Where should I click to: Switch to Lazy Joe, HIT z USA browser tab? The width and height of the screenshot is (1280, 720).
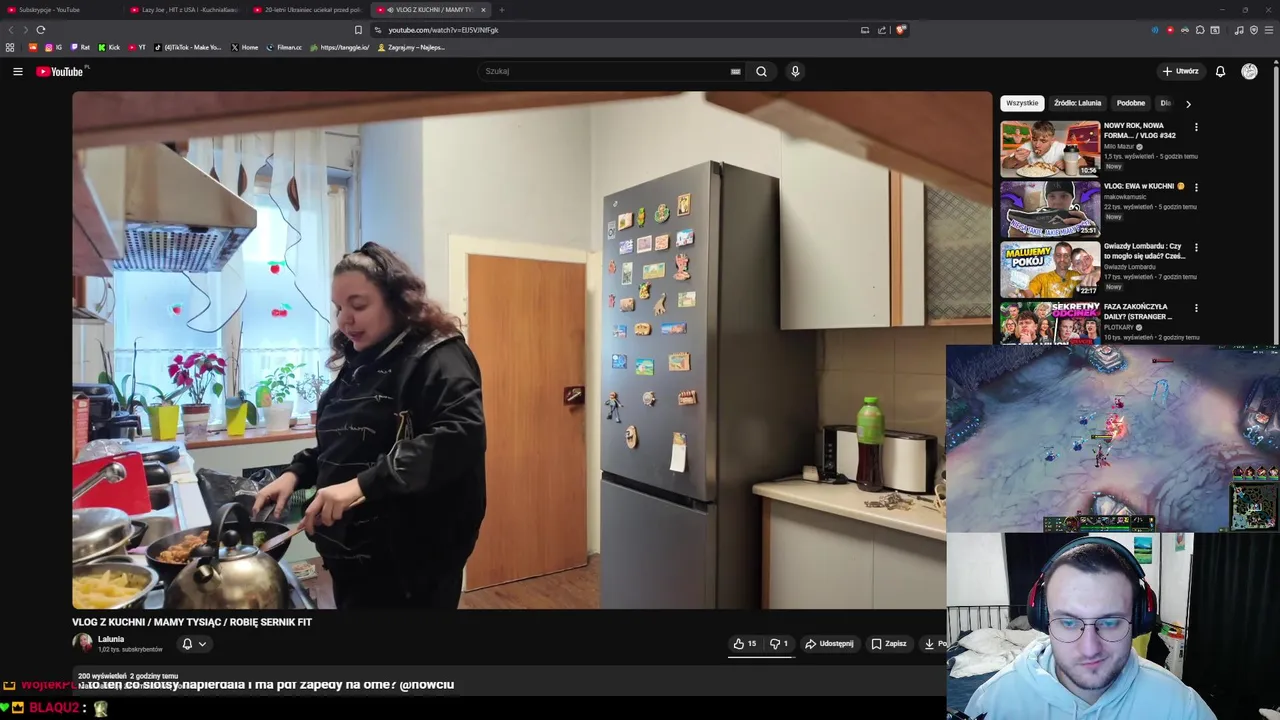186,10
